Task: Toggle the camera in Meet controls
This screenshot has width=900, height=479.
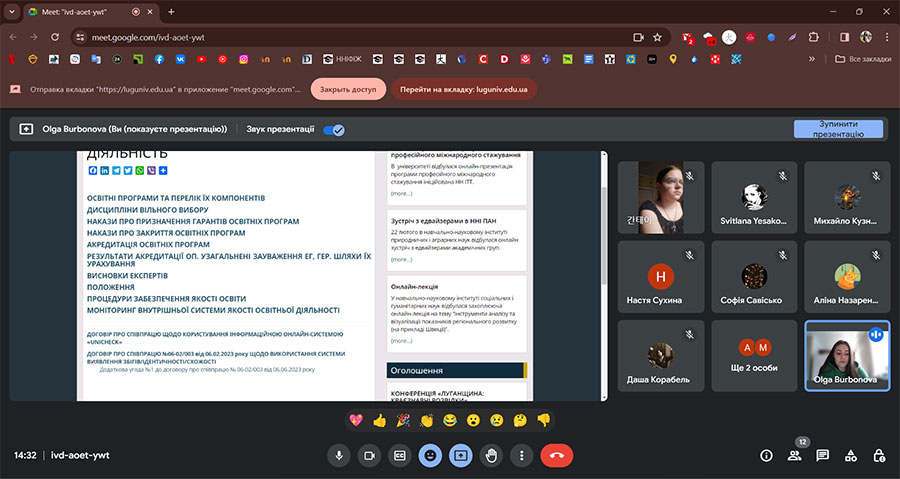Action: [x=370, y=455]
